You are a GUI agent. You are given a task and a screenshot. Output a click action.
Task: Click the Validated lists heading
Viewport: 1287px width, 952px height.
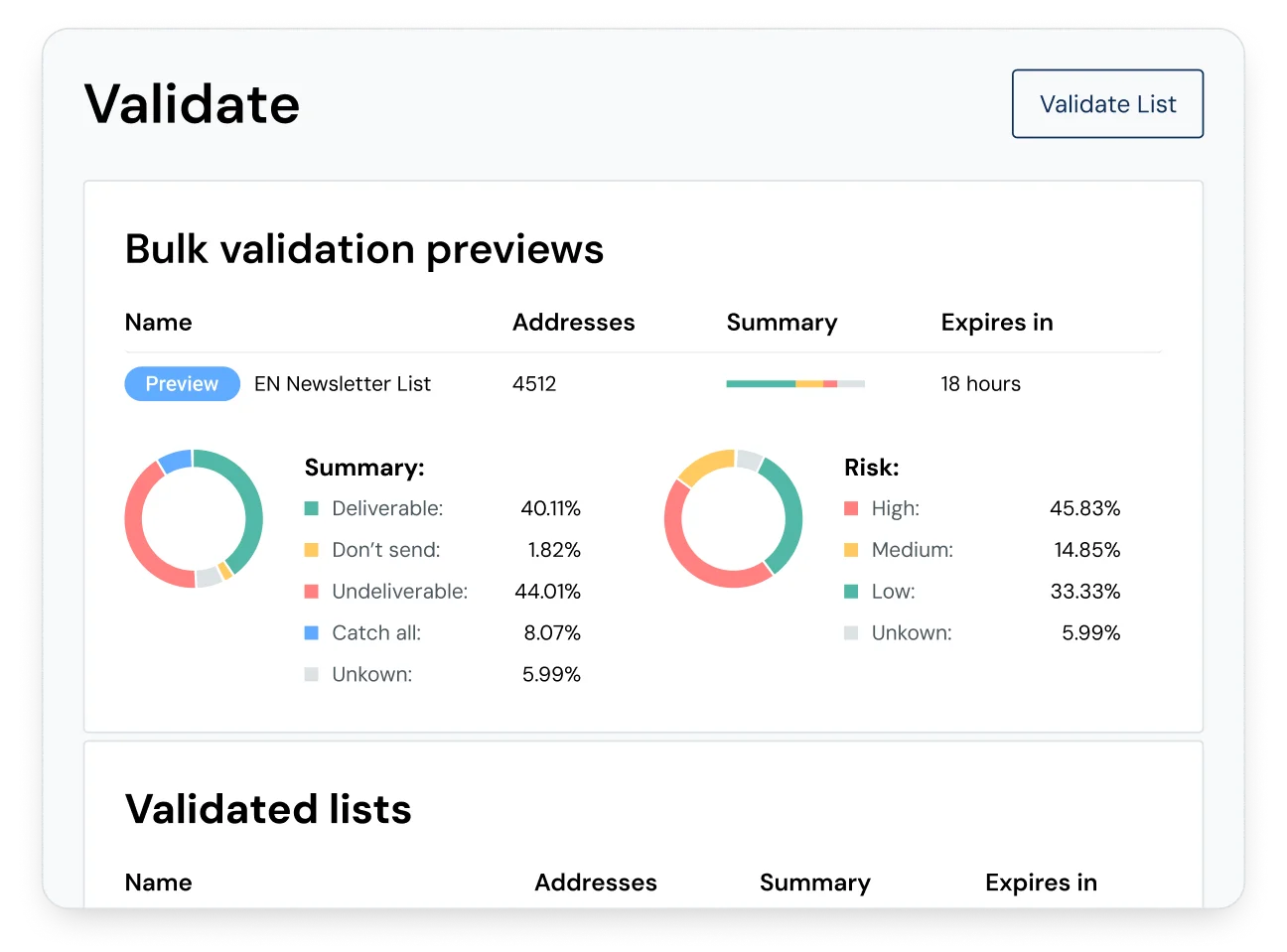click(268, 809)
